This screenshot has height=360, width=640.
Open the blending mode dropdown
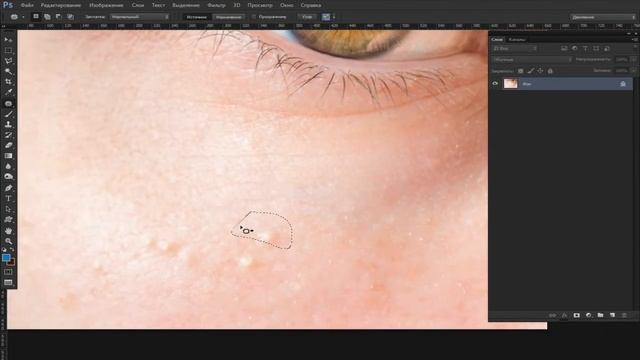(532, 60)
